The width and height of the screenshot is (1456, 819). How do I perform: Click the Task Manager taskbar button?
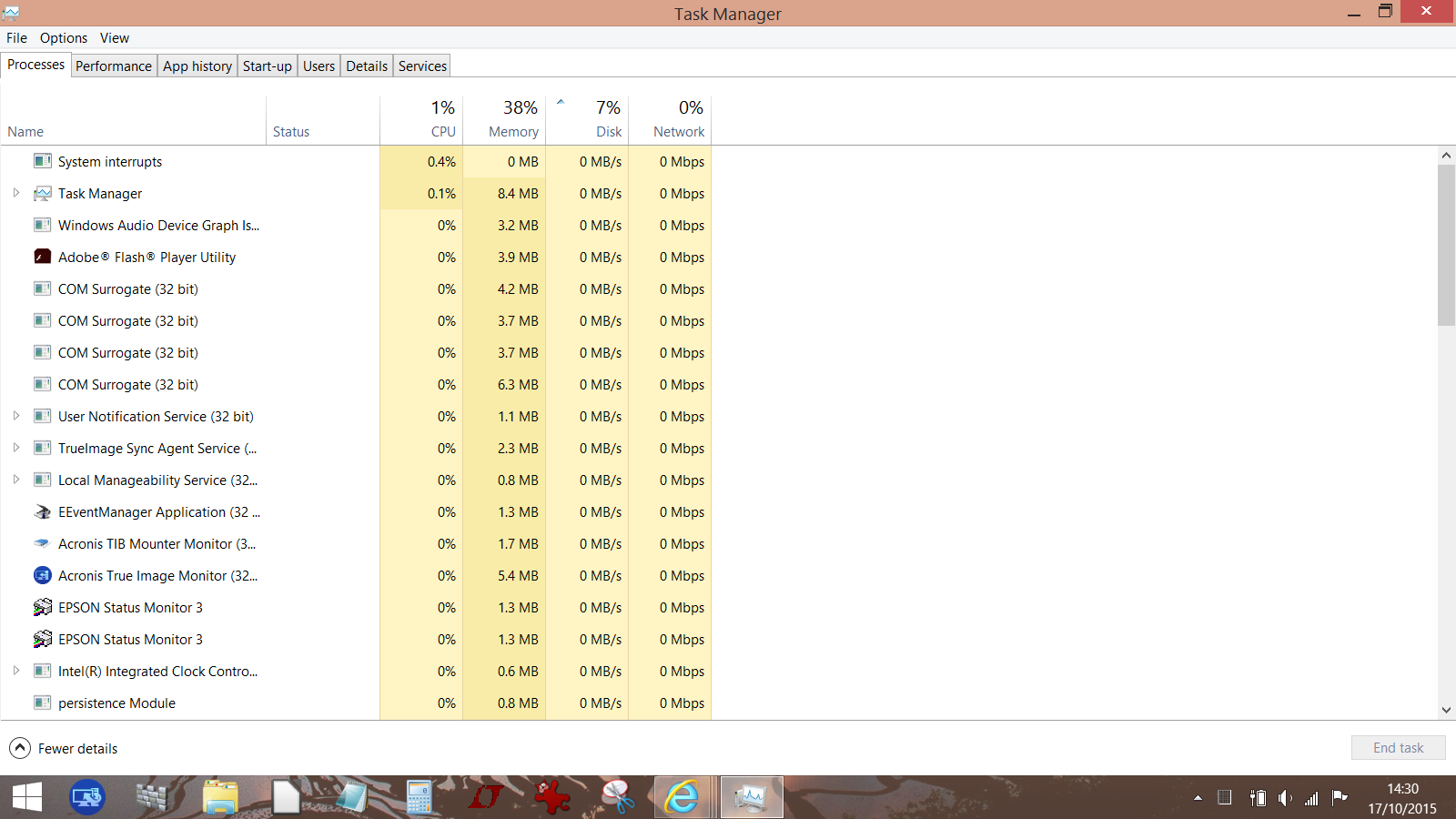click(x=752, y=797)
